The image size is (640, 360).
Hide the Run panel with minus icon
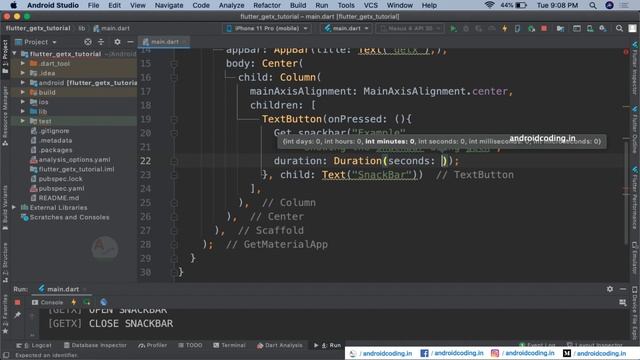pyautogui.click(x=623, y=289)
